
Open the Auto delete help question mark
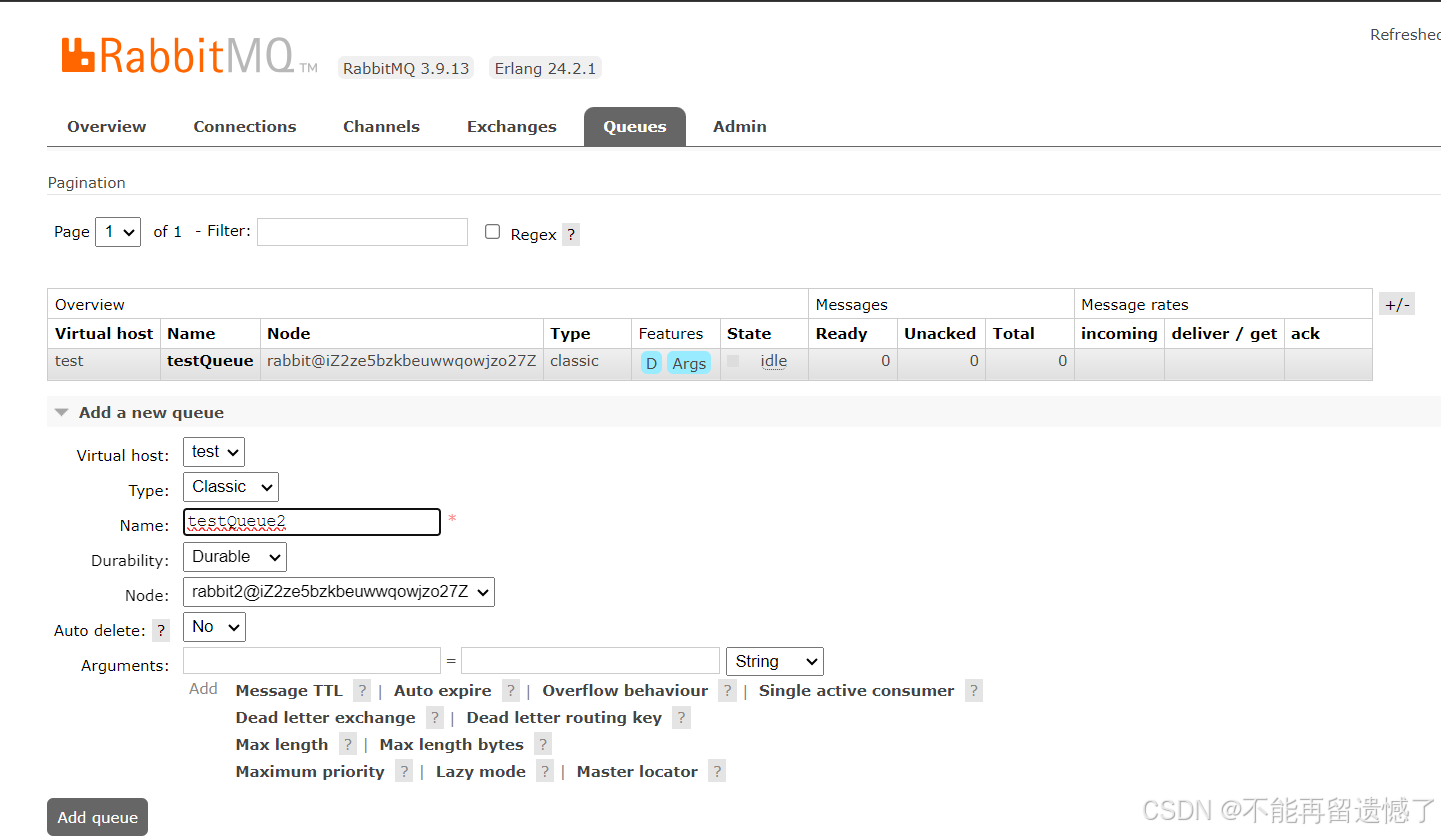click(161, 630)
